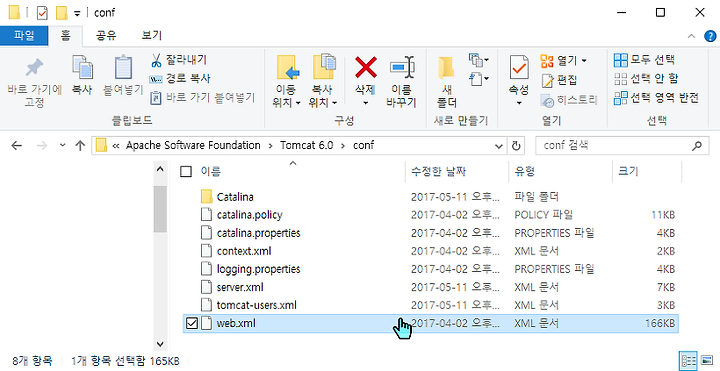Click Invert selection (선택 영역 반전)
720x371 pixels.
[x=657, y=98]
